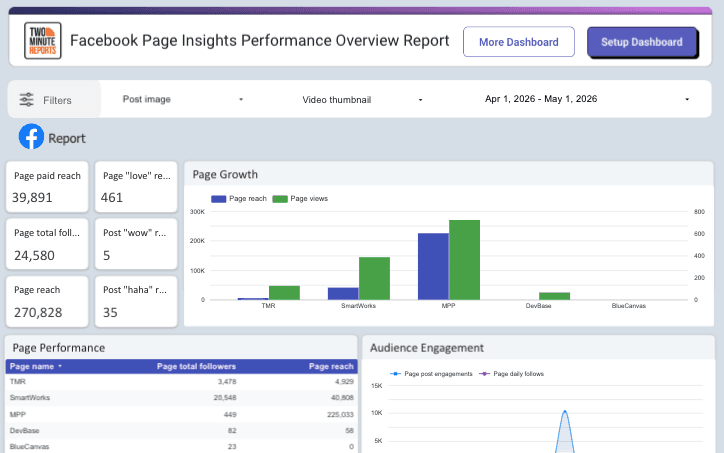
Task: Click the engagement peak in Audience Engagement chart
Action: click(x=565, y=411)
